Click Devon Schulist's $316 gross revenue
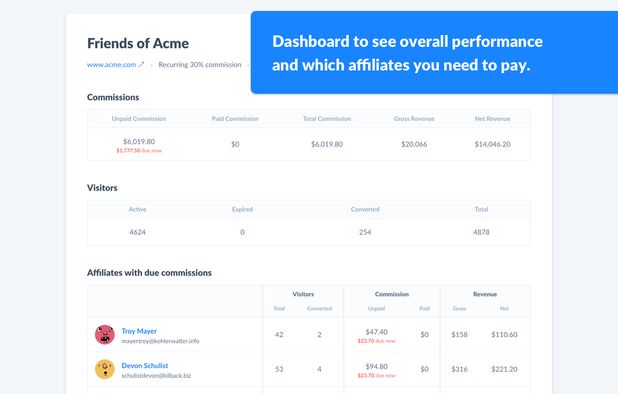The width and height of the screenshot is (618, 394). click(x=460, y=369)
